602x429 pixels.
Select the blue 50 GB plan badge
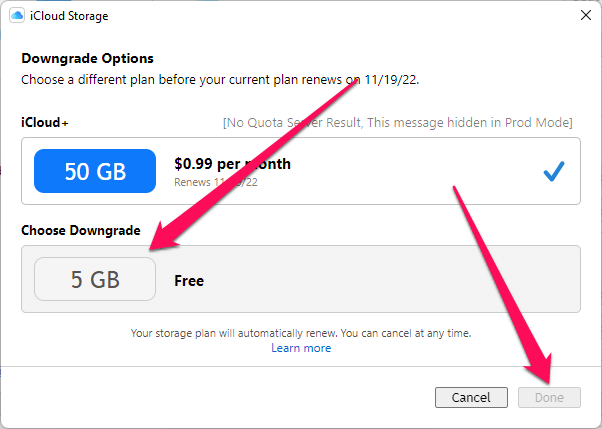pyautogui.click(x=95, y=171)
